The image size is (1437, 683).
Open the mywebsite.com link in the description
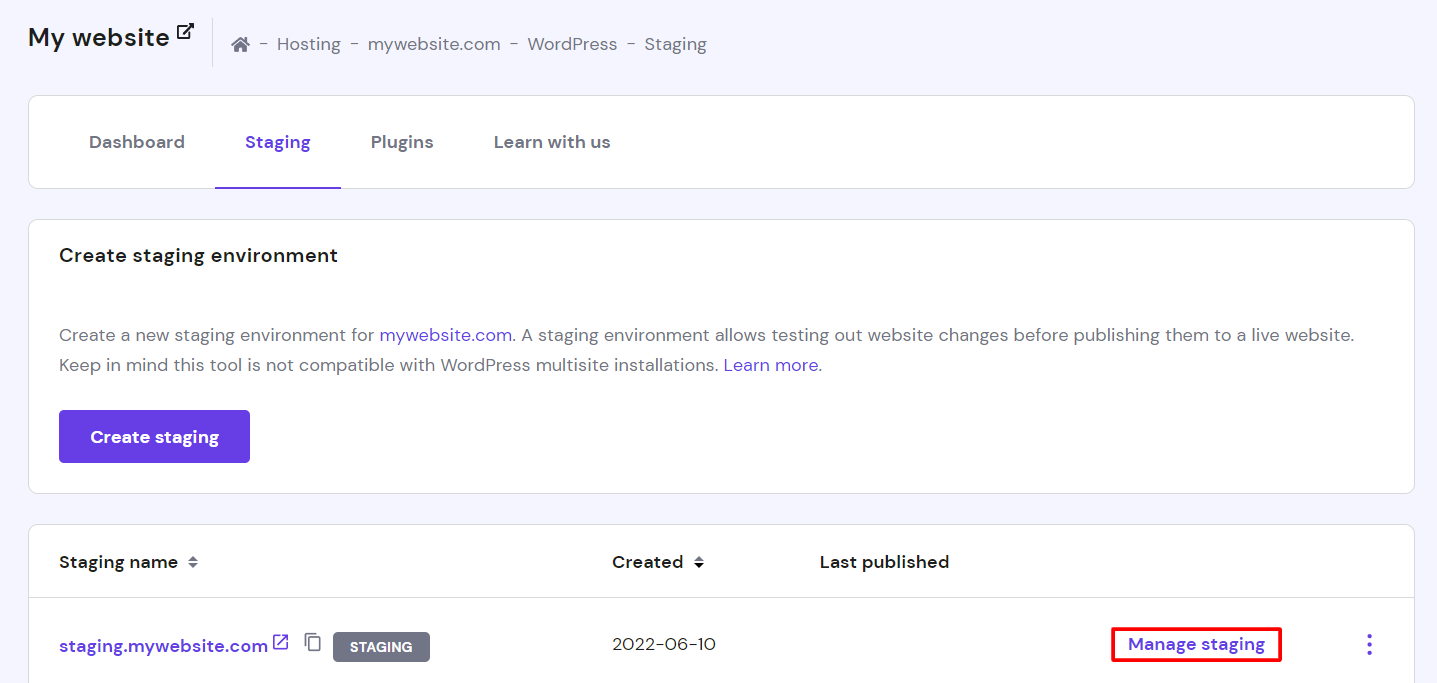pos(445,334)
